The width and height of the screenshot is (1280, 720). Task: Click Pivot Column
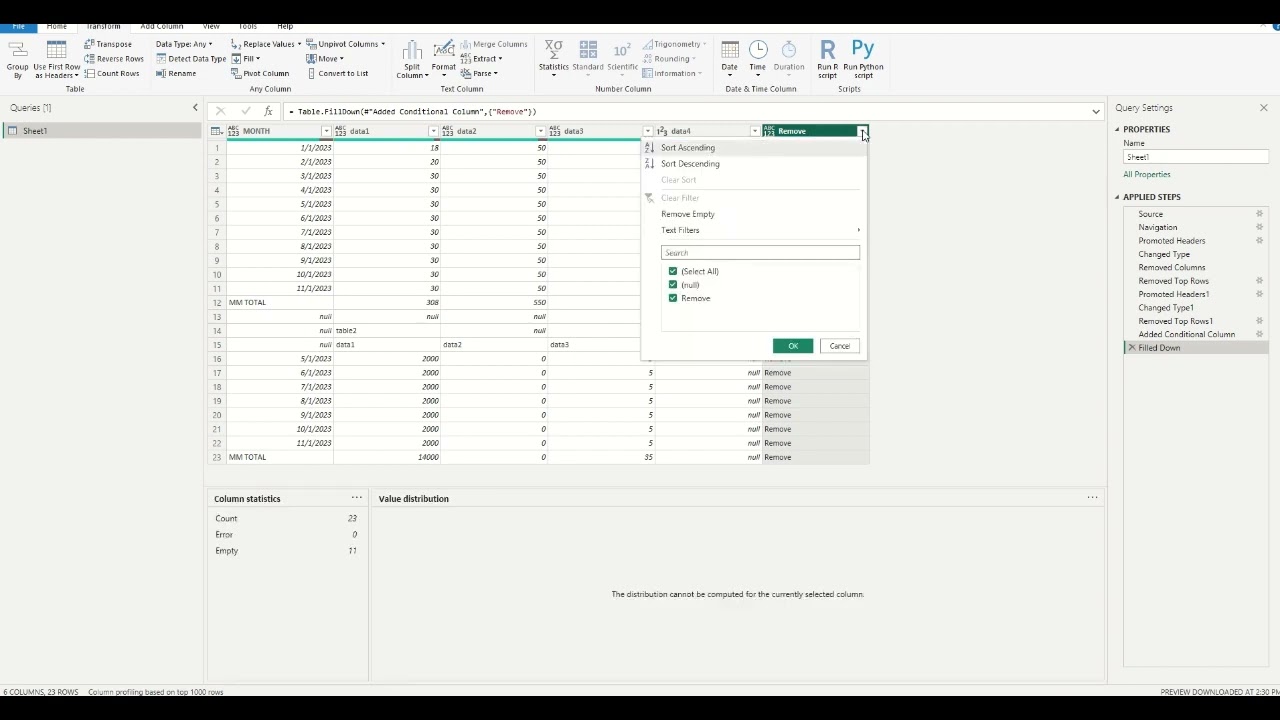pos(260,73)
